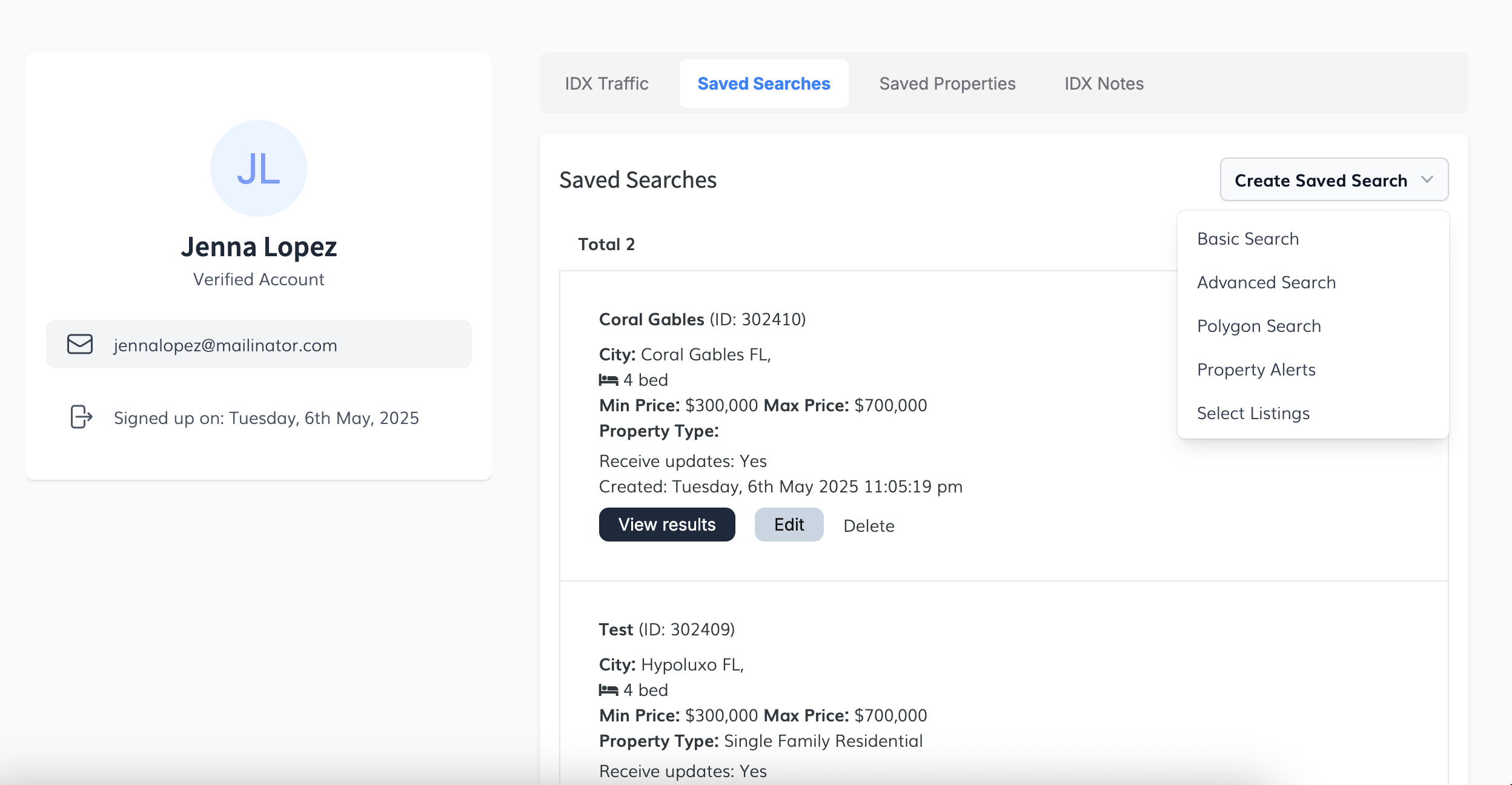Pick Polygon Search menu entry

click(1259, 326)
